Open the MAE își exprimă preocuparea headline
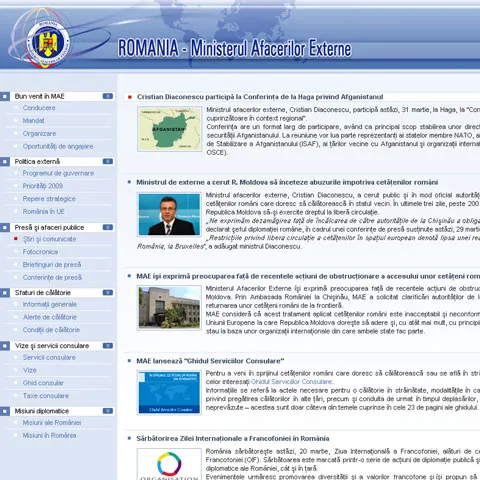 click(x=308, y=277)
